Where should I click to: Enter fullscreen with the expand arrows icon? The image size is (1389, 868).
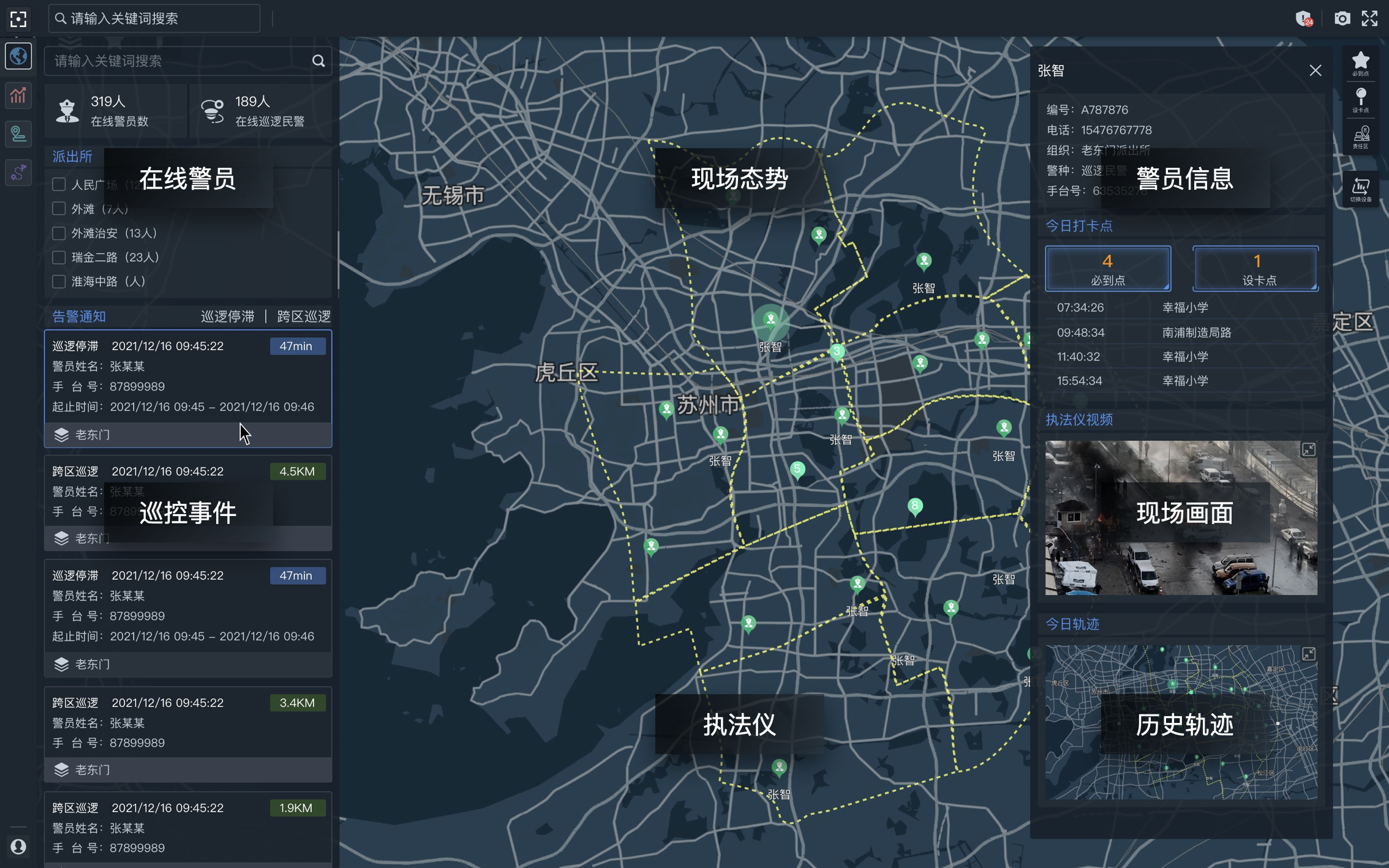pos(1369,19)
